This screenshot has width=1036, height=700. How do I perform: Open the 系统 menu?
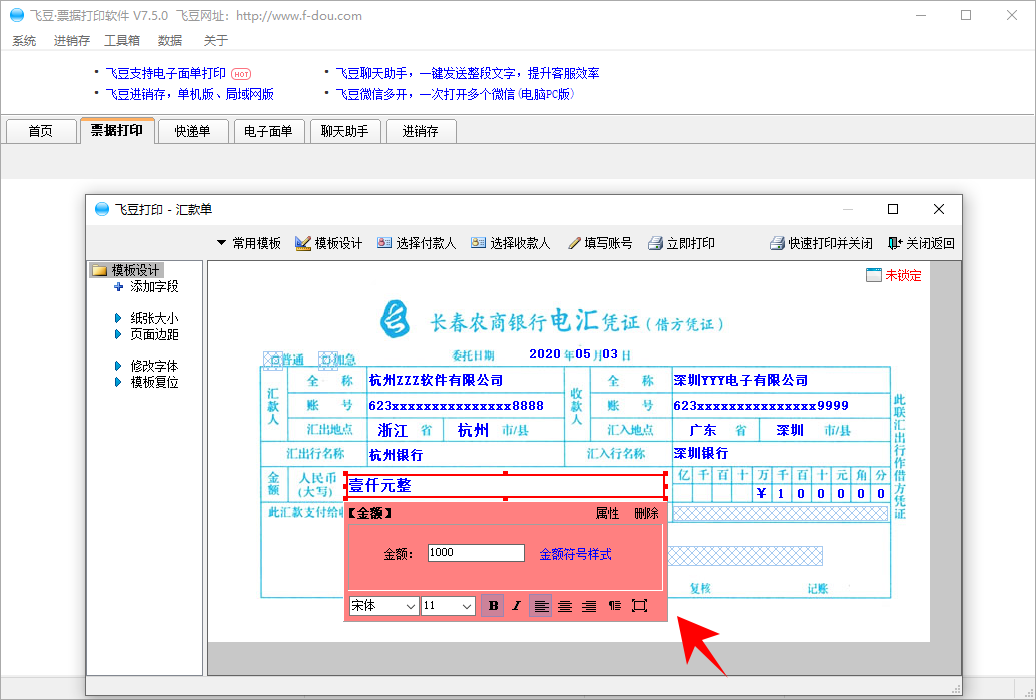pyautogui.click(x=24, y=40)
